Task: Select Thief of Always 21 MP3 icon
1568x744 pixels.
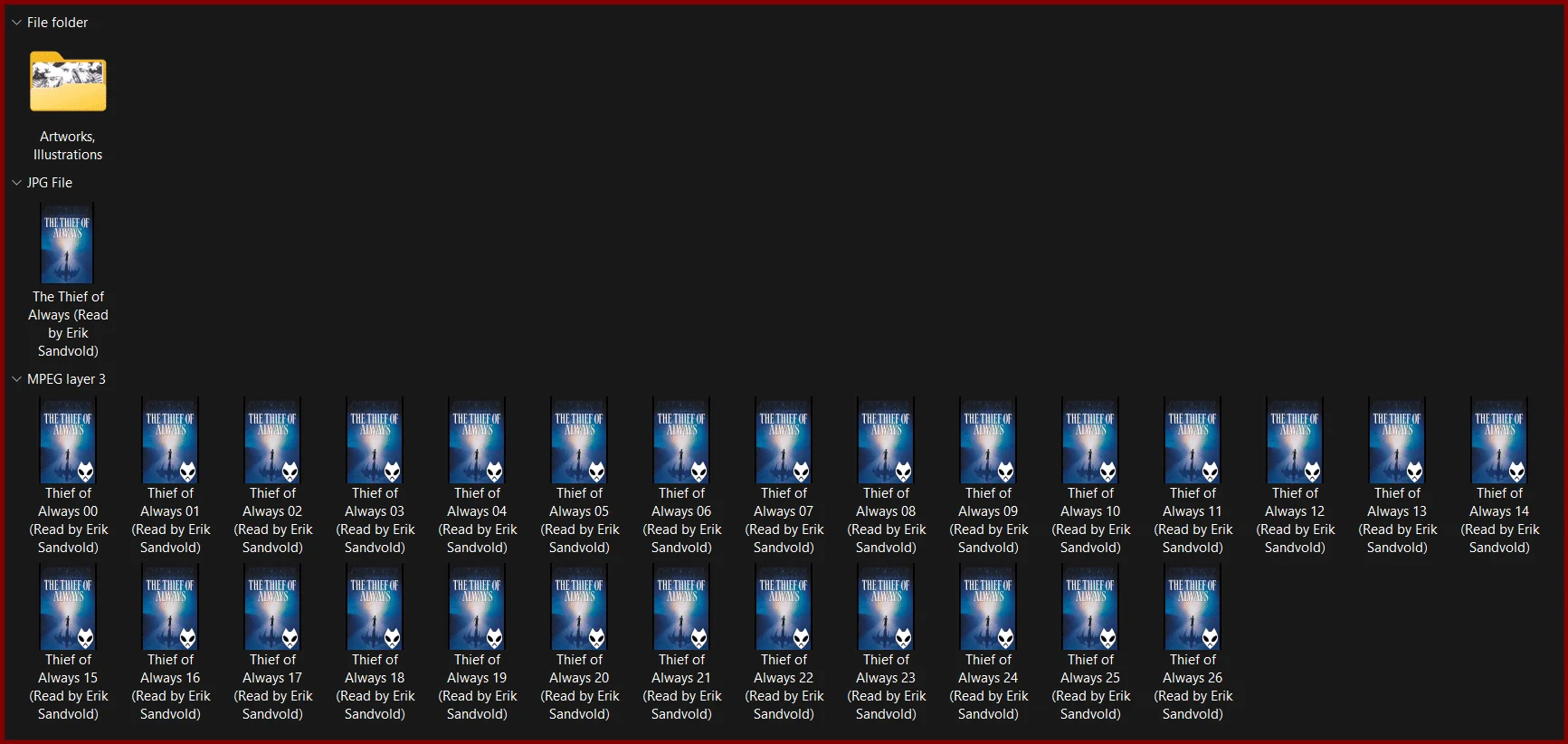Action: click(681, 607)
